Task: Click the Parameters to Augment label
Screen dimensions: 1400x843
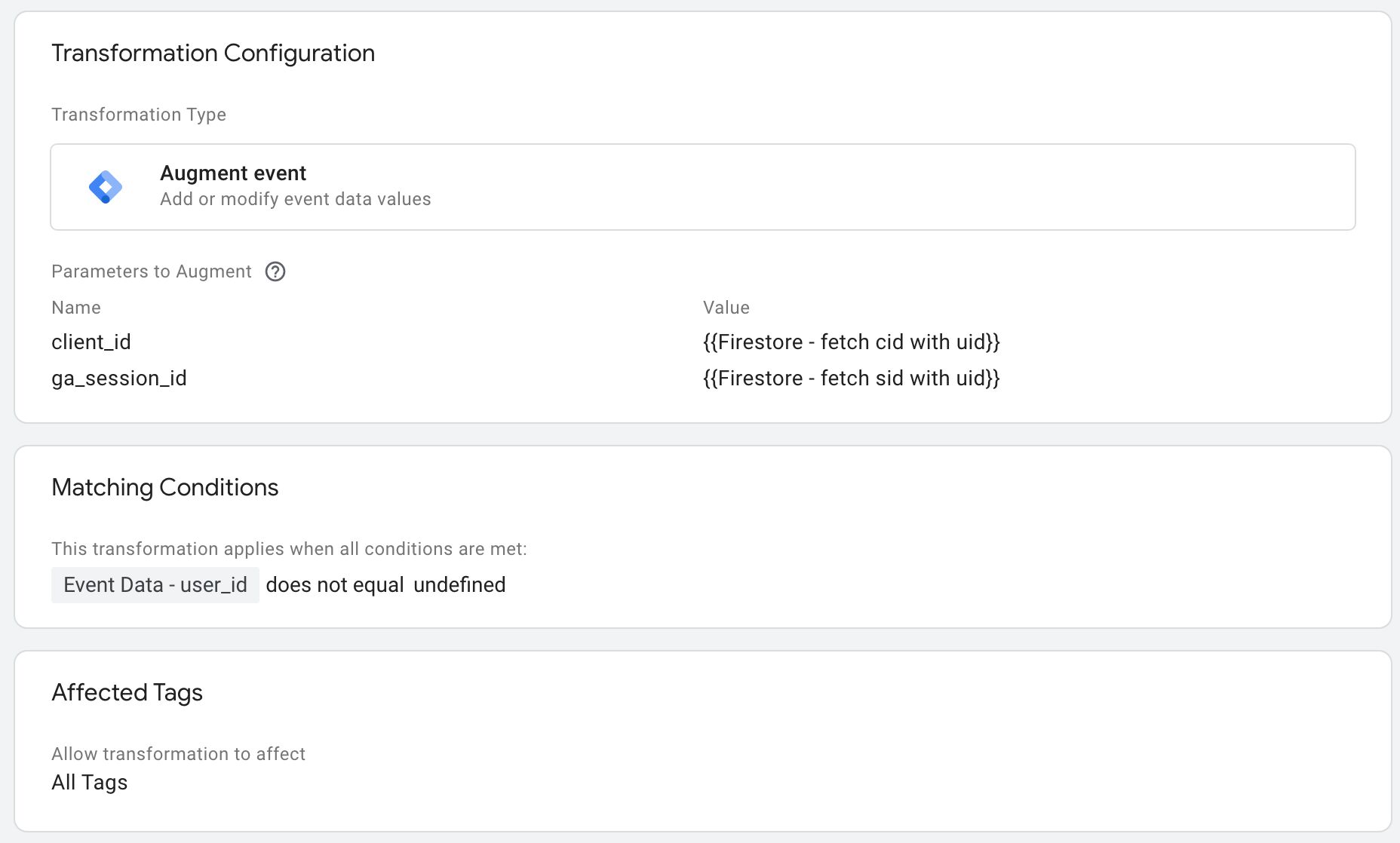Action: pyautogui.click(x=152, y=271)
